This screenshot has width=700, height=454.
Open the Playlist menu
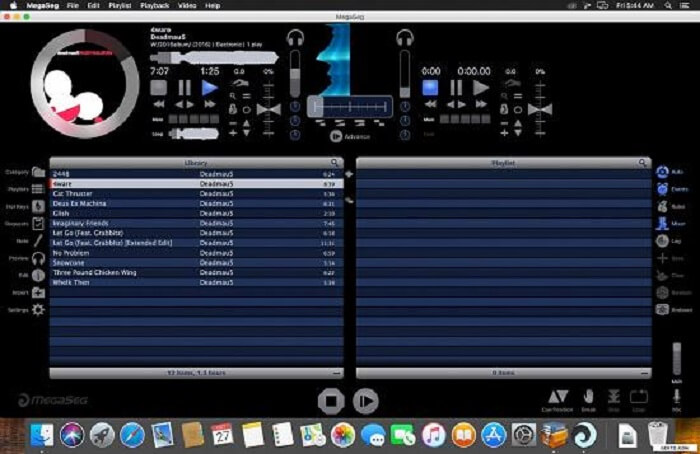(x=120, y=6)
